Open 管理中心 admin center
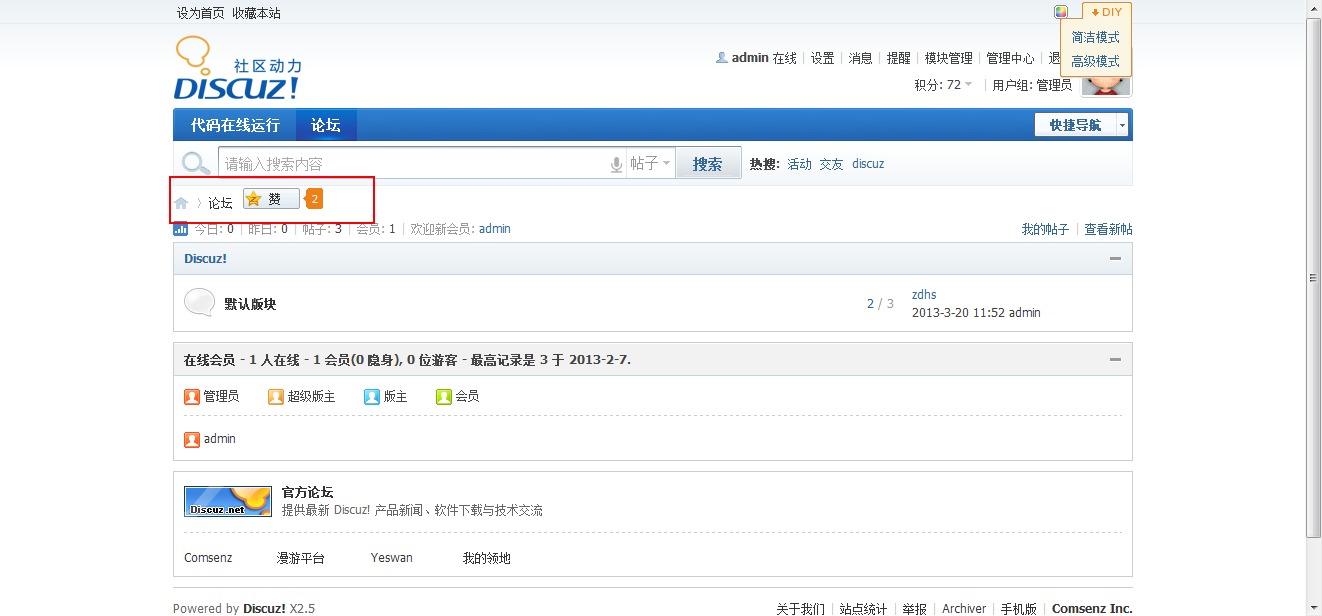The width and height of the screenshot is (1322, 616). pyautogui.click(x=1010, y=58)
